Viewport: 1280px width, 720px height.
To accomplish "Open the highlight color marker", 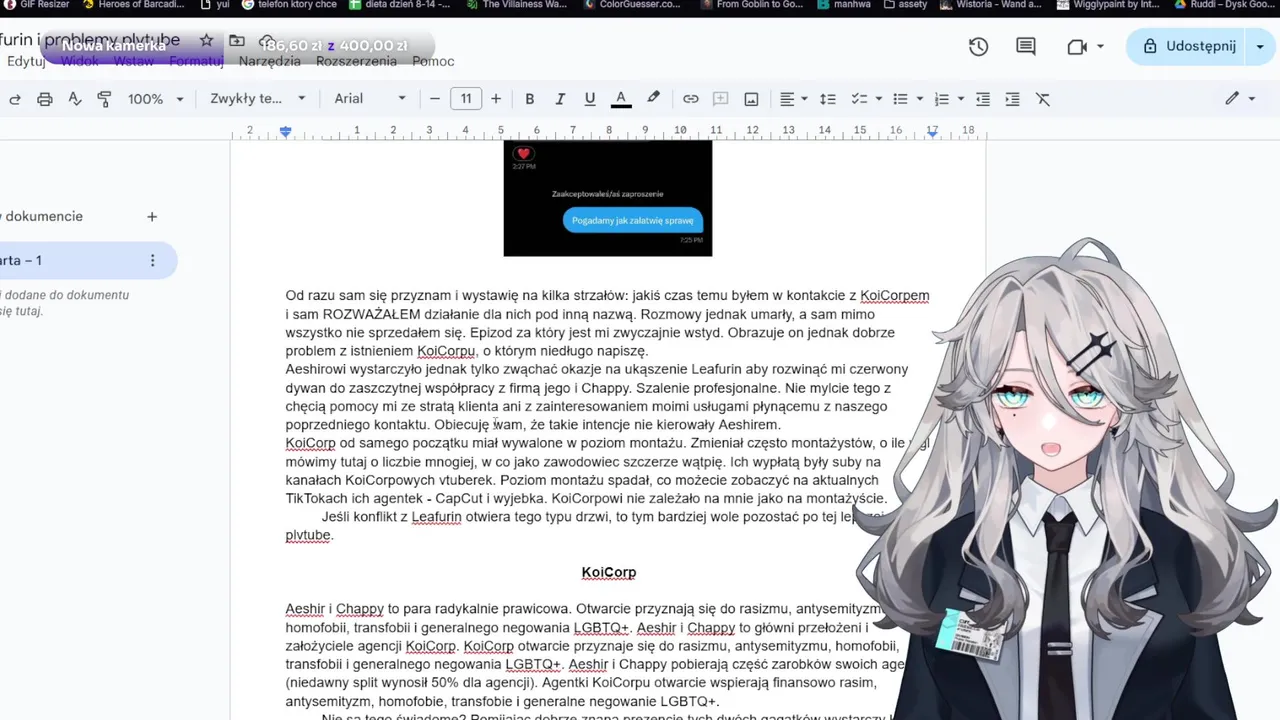I will tap(653, 98).
